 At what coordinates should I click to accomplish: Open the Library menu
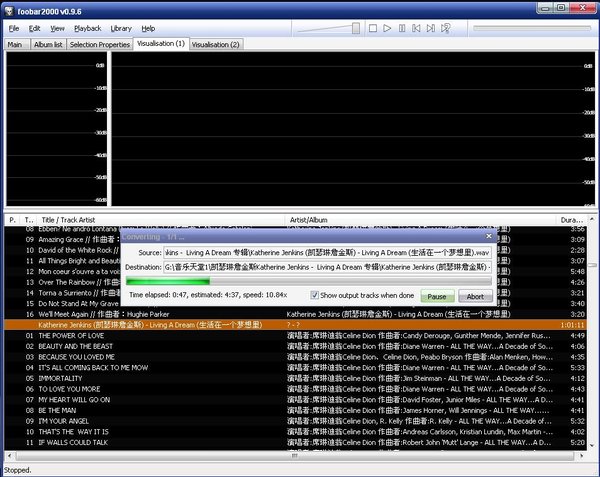[x=121, y=28]
